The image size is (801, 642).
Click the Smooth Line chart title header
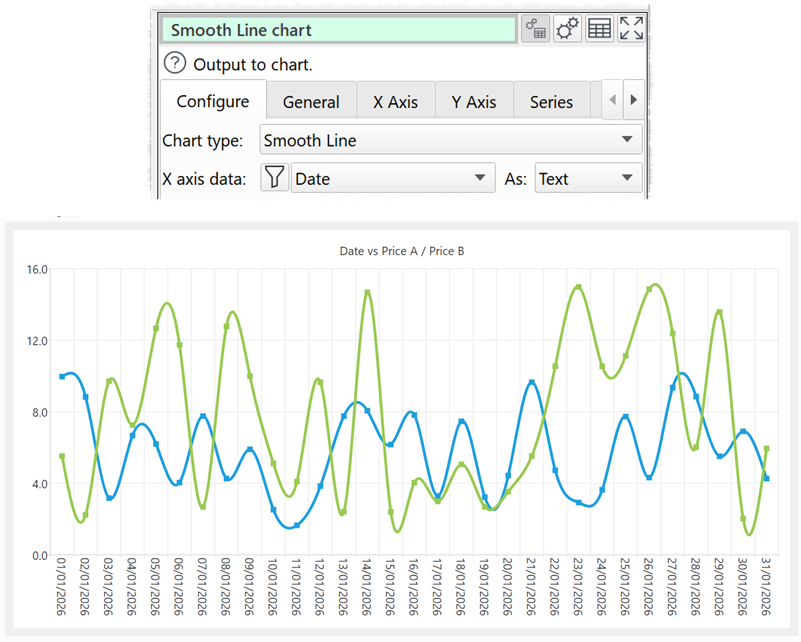(x=340, y=28)
